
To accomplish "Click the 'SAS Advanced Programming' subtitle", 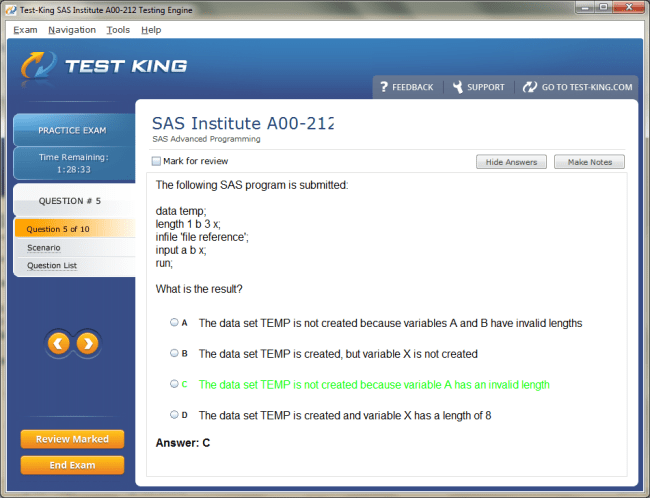I will point(206,139).
